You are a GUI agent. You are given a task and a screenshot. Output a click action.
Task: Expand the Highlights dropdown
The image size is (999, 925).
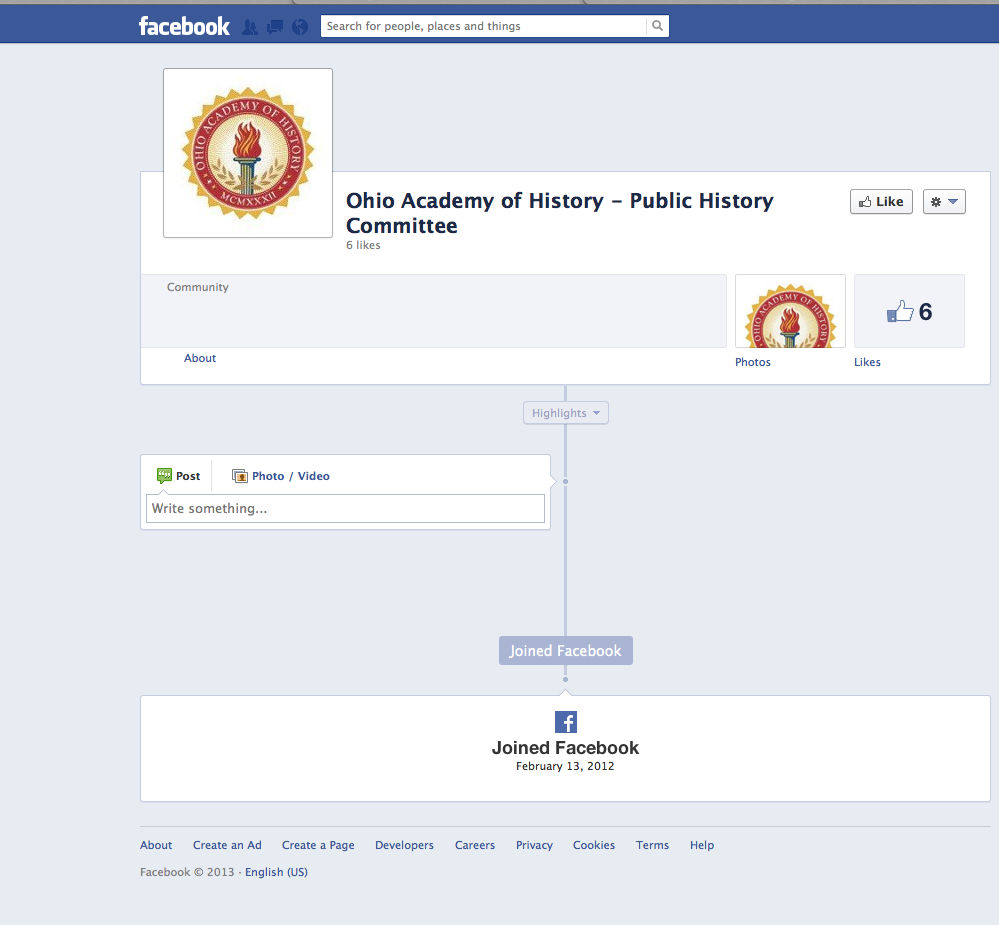[566, 413]
